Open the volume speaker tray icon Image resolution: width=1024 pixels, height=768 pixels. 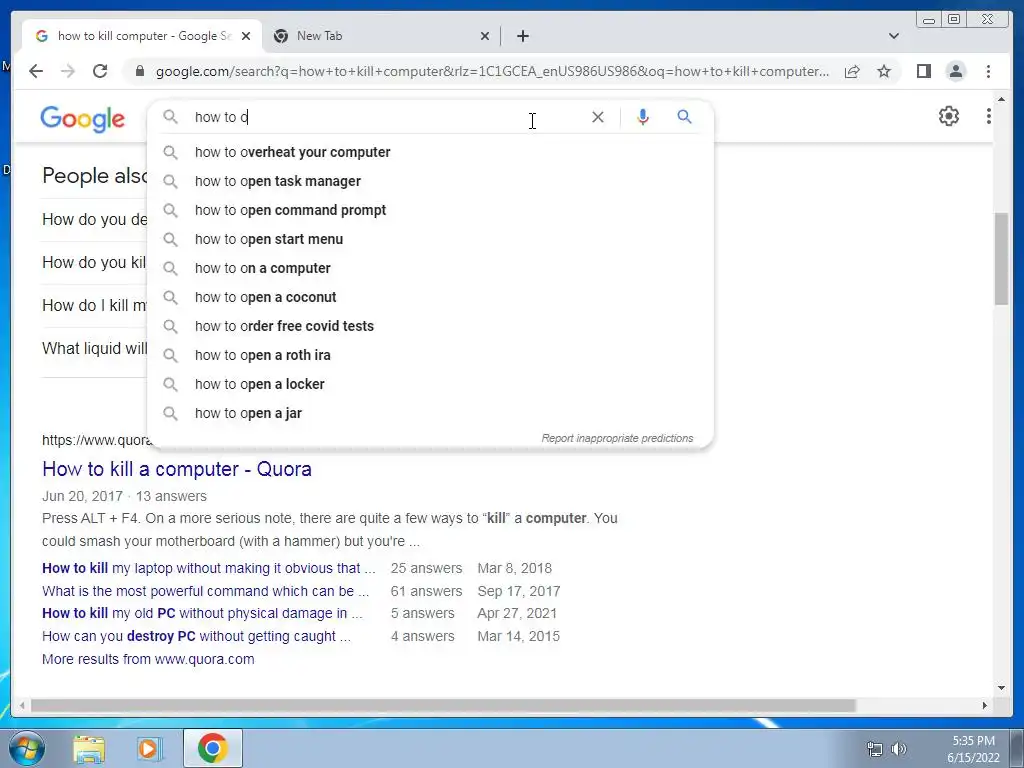tap(899, 749)
